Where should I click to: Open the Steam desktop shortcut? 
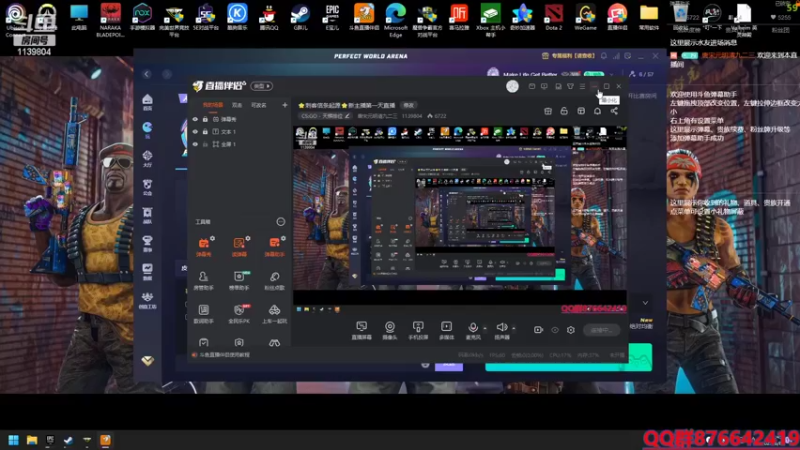point(301,17)
